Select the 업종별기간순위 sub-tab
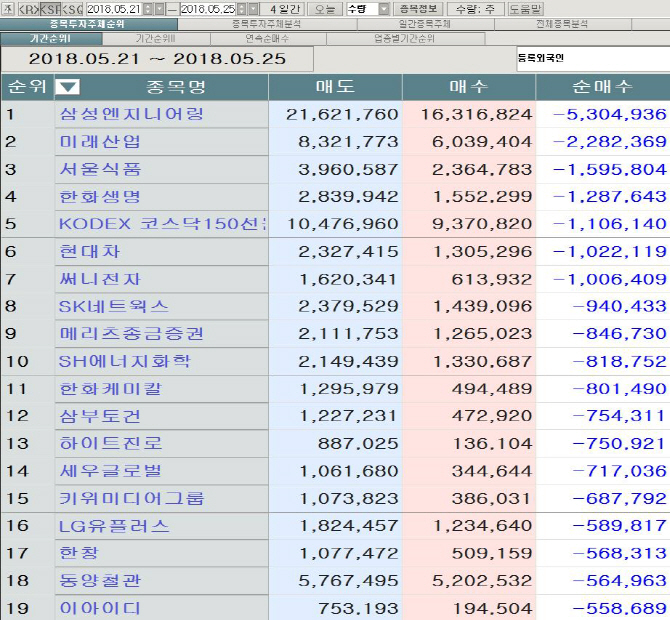The image size is (670, 620). 405,39
